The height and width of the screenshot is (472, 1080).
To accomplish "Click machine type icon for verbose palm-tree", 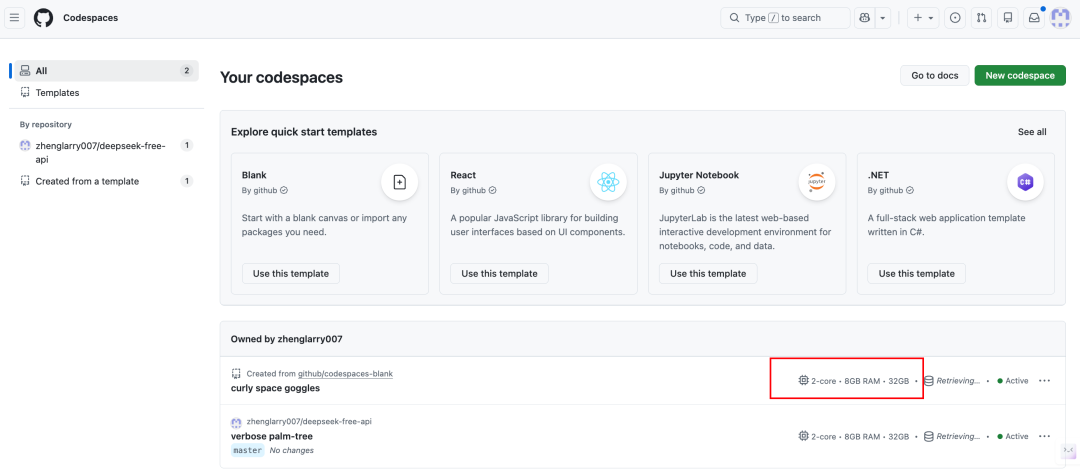I will pos(802,436).
